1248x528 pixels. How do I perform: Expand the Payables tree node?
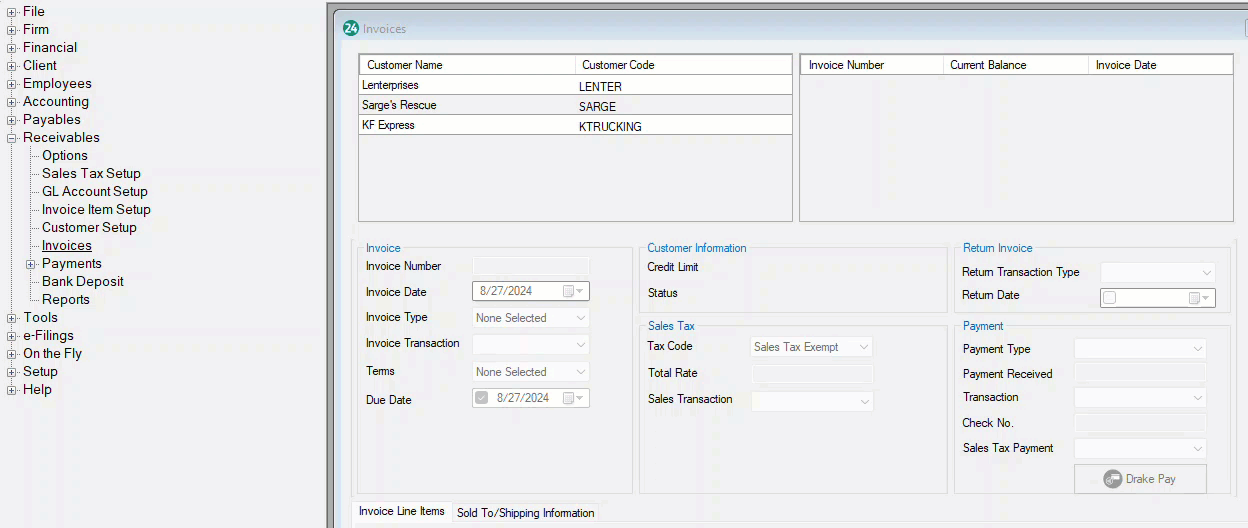click(x=12, y=120)
